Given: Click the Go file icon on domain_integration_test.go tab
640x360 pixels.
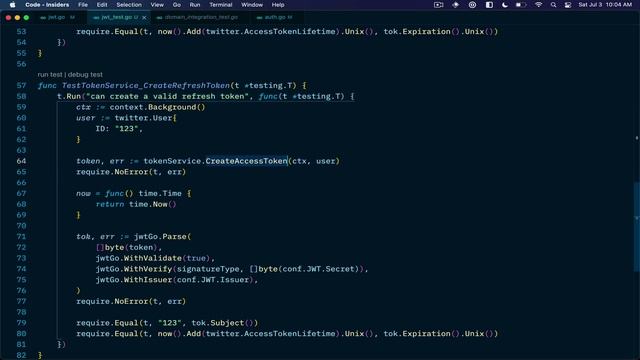Looking at the screenshot, I should 160,18.
